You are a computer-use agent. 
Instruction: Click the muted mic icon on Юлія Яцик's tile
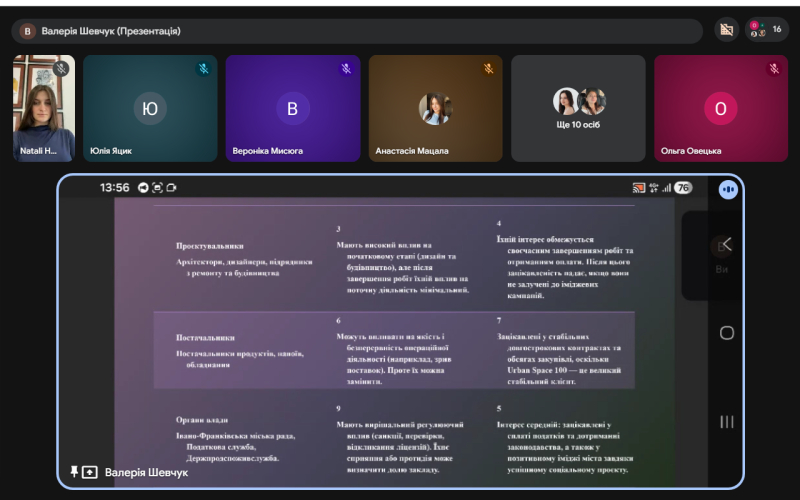[203, 69]
